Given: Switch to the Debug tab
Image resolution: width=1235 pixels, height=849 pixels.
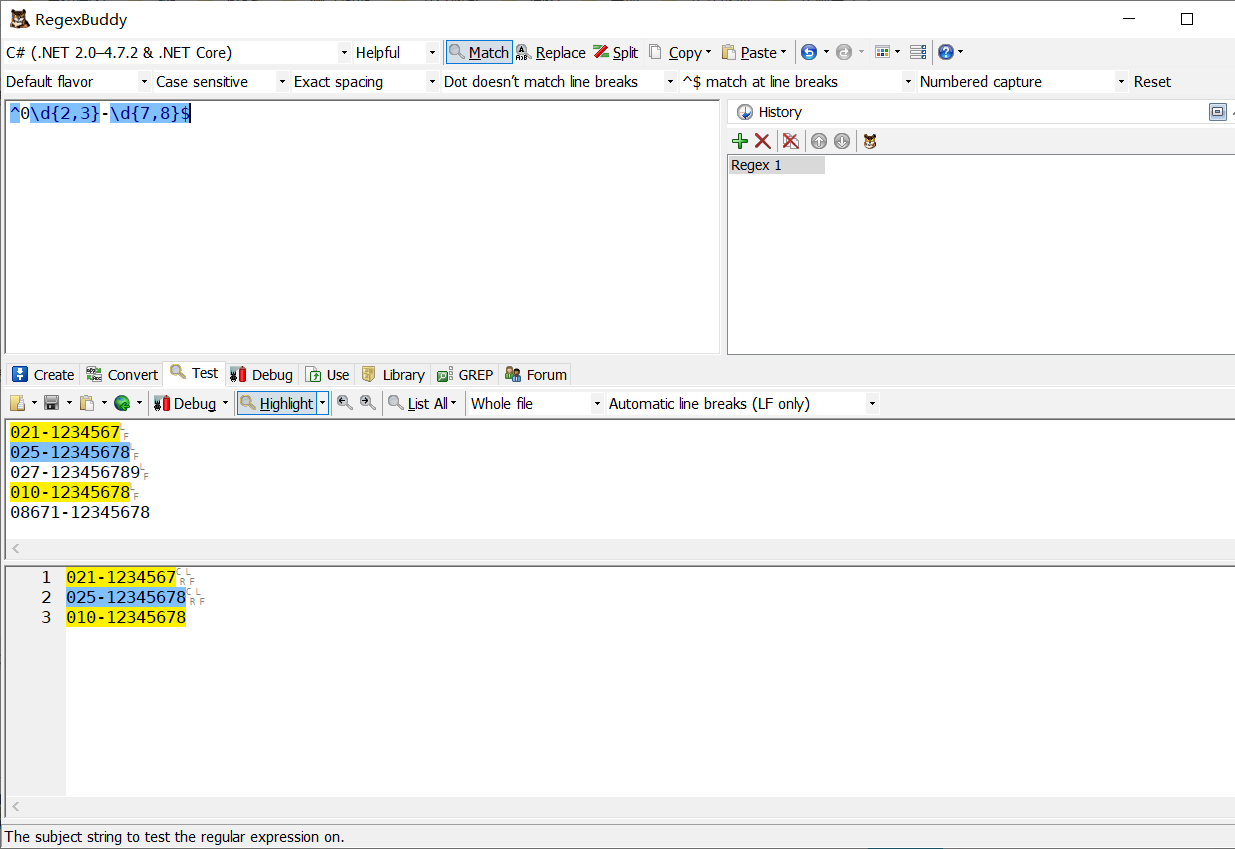Looking at the screenshot, I should (x=262, y=374).
